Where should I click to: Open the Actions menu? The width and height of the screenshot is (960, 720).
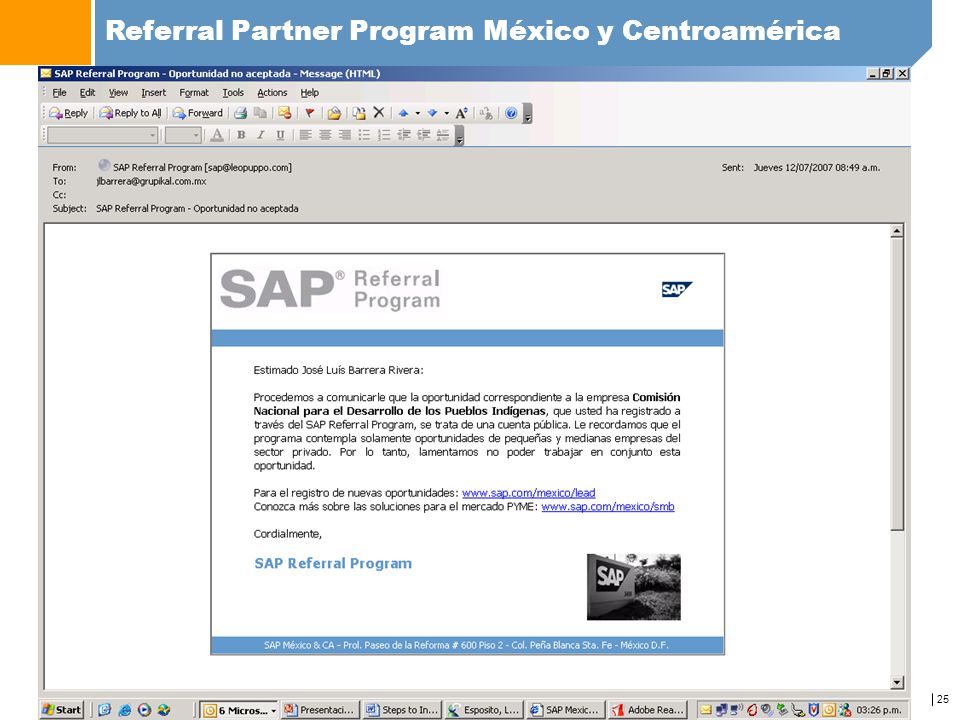pyautogui.click(x=272, y=92)
